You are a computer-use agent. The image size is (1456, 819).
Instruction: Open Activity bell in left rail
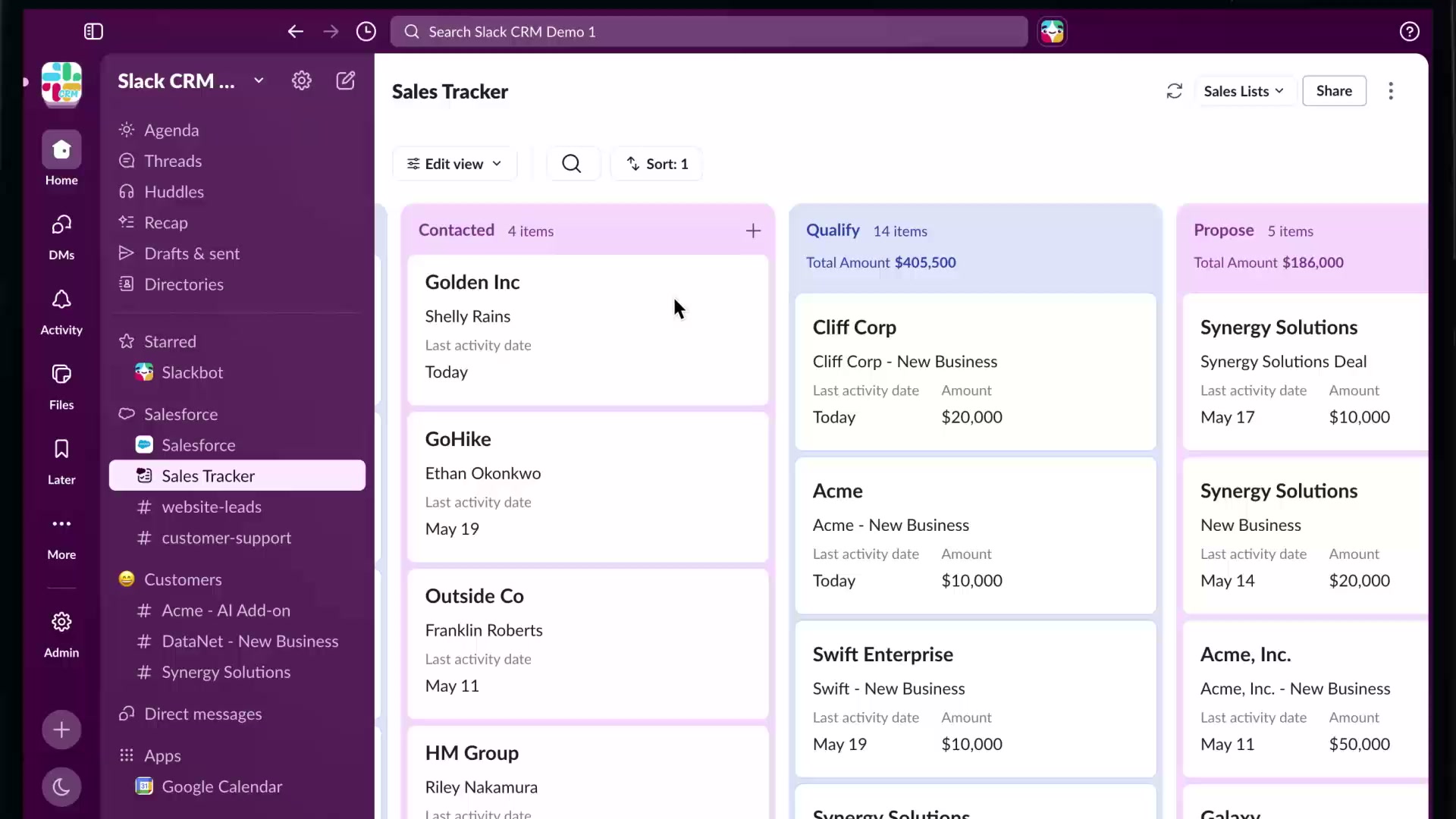click(61, 312)
